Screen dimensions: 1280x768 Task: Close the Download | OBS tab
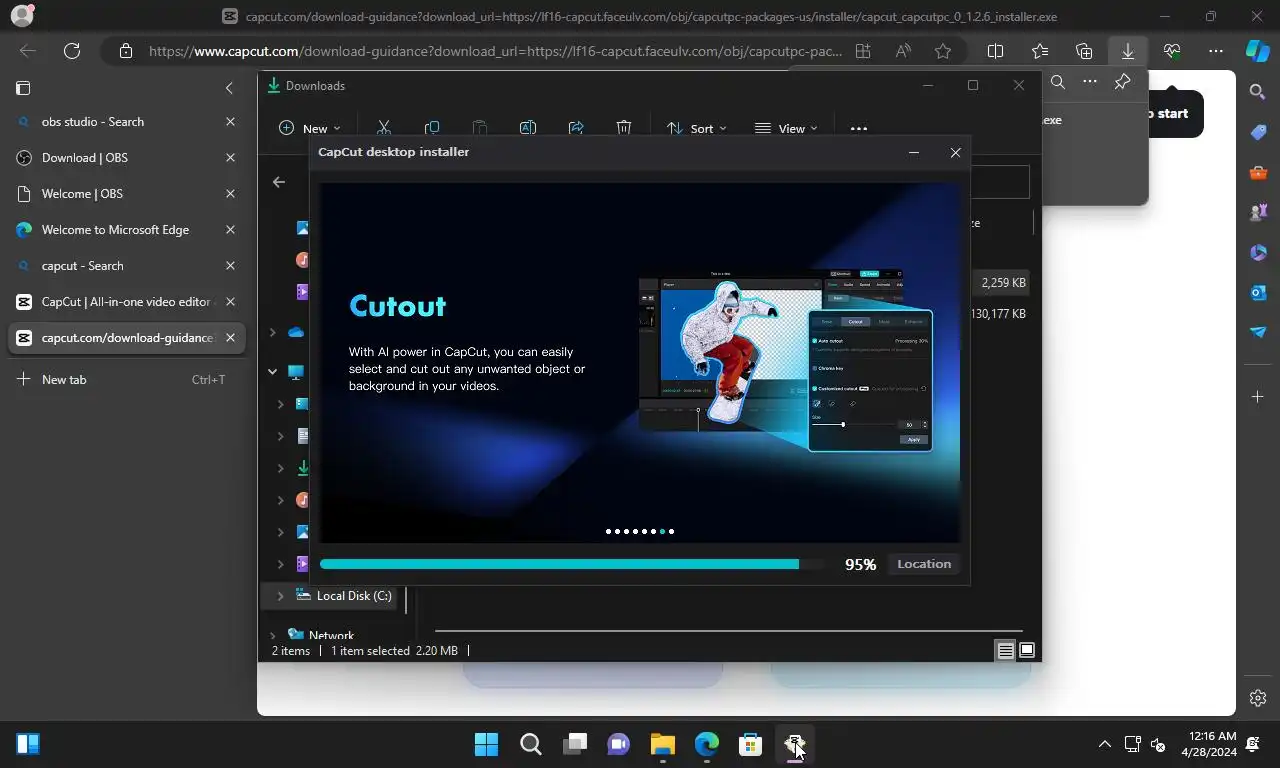pos(230,158)
